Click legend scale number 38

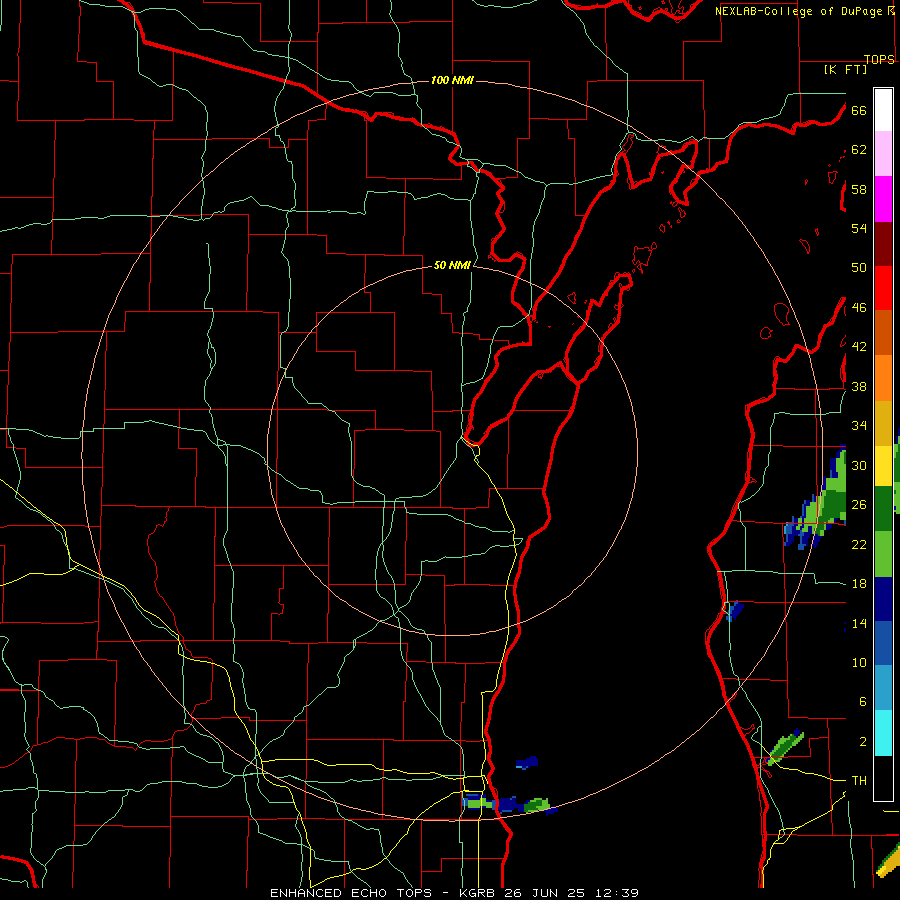[x=859, y=386]
